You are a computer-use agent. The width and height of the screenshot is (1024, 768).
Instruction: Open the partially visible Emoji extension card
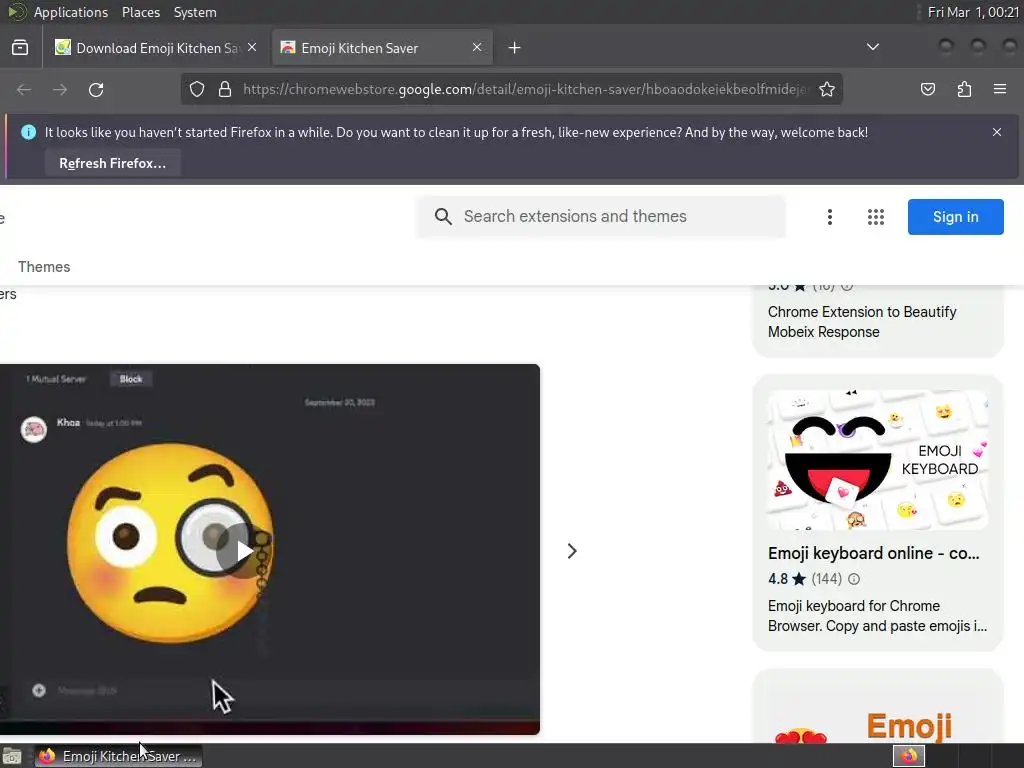pos(877,705)
